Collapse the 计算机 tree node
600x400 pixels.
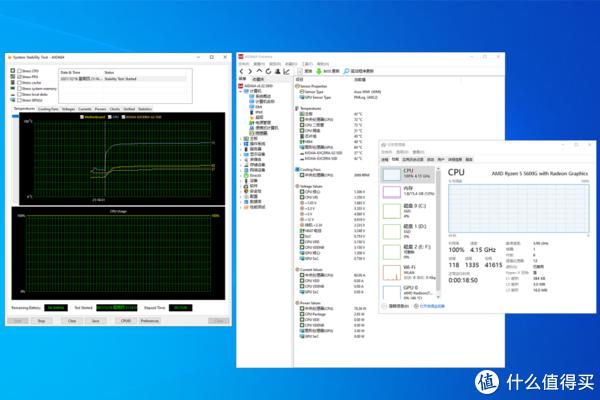click(x=241, y=91)
